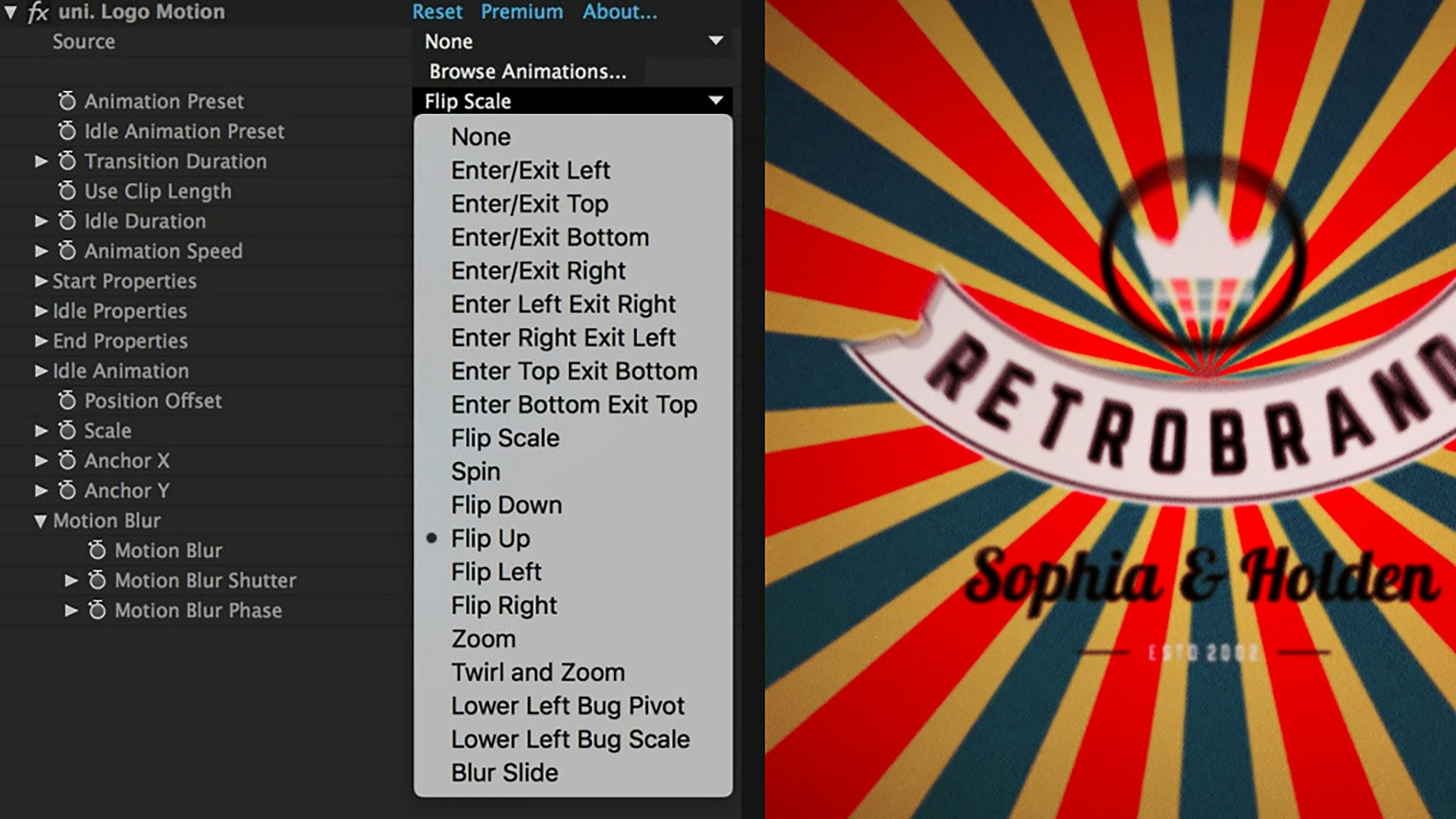Pick Blur Slide in the dropdown list

pos(504,773)
